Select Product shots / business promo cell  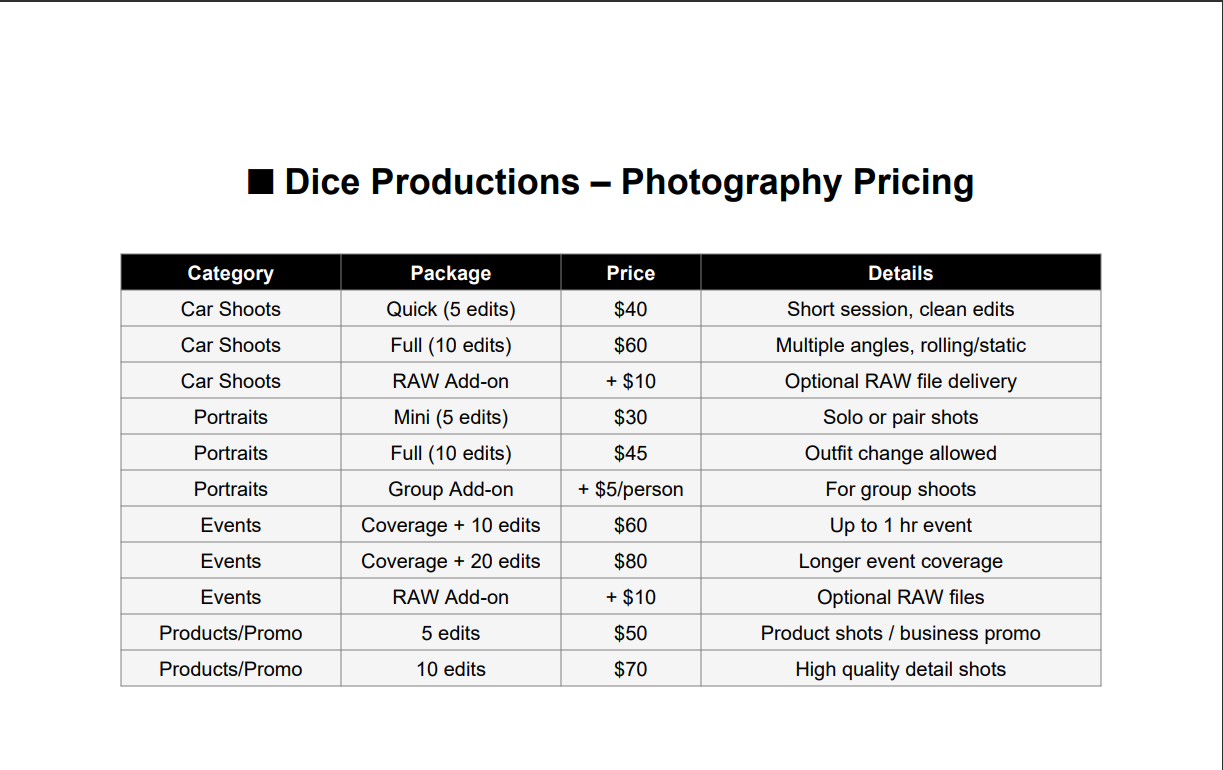tap(901, 633)
